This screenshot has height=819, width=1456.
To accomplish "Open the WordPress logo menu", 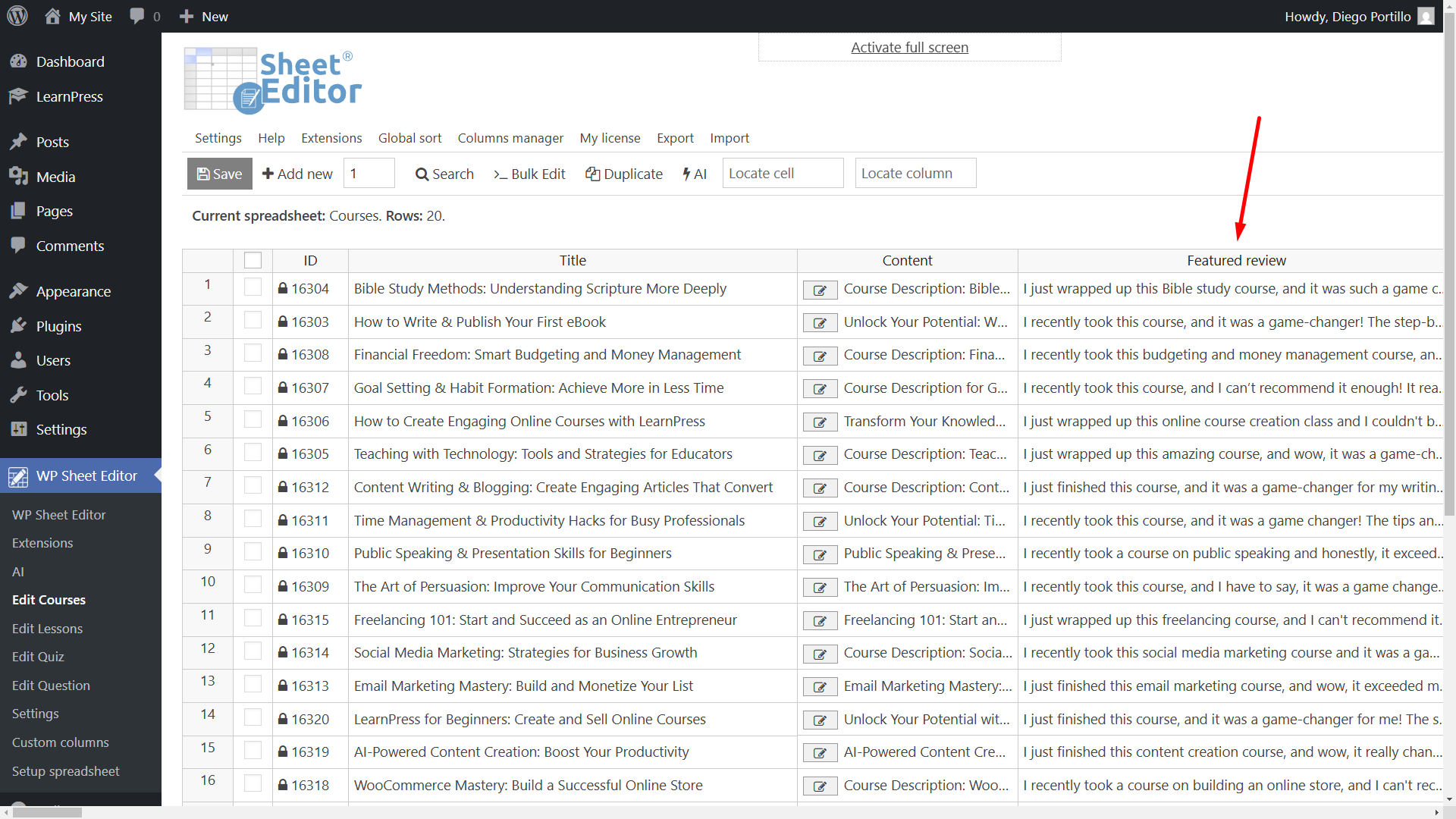I will coord(17,16).
